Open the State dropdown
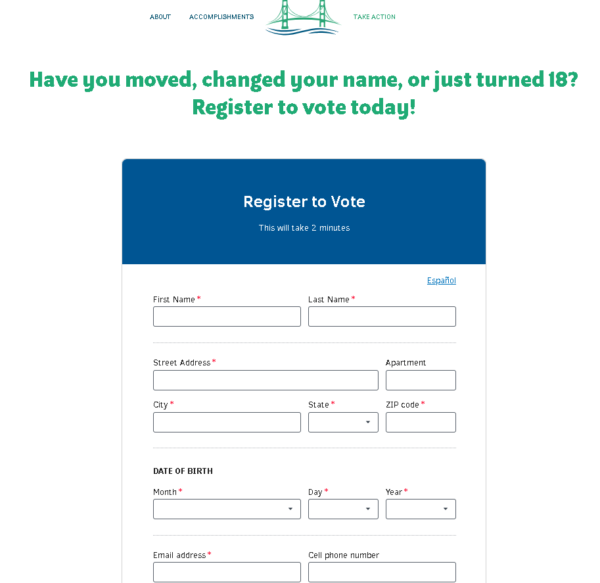 pyautogui.click(x=342, y=423)
